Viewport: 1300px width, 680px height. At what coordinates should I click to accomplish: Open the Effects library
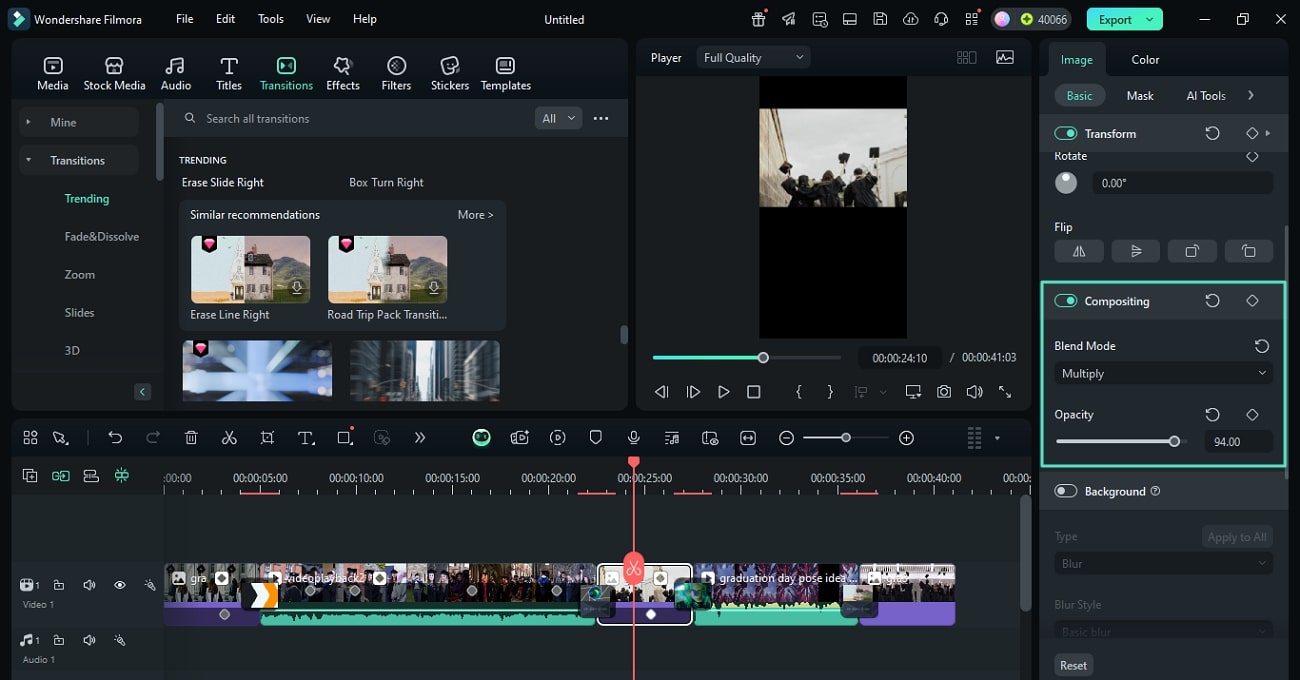coord(342,73)
